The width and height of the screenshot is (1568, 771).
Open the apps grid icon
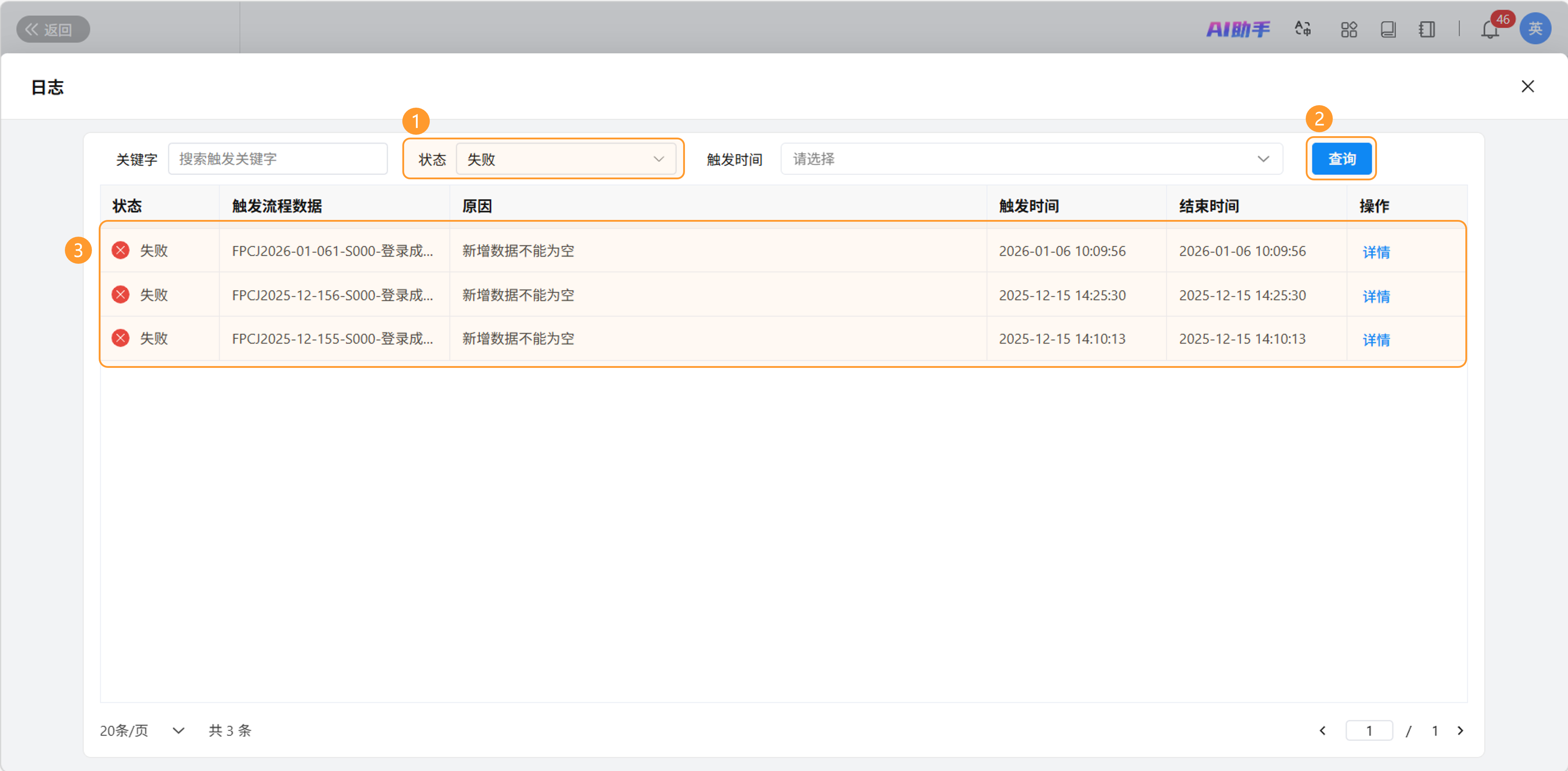1349,29
